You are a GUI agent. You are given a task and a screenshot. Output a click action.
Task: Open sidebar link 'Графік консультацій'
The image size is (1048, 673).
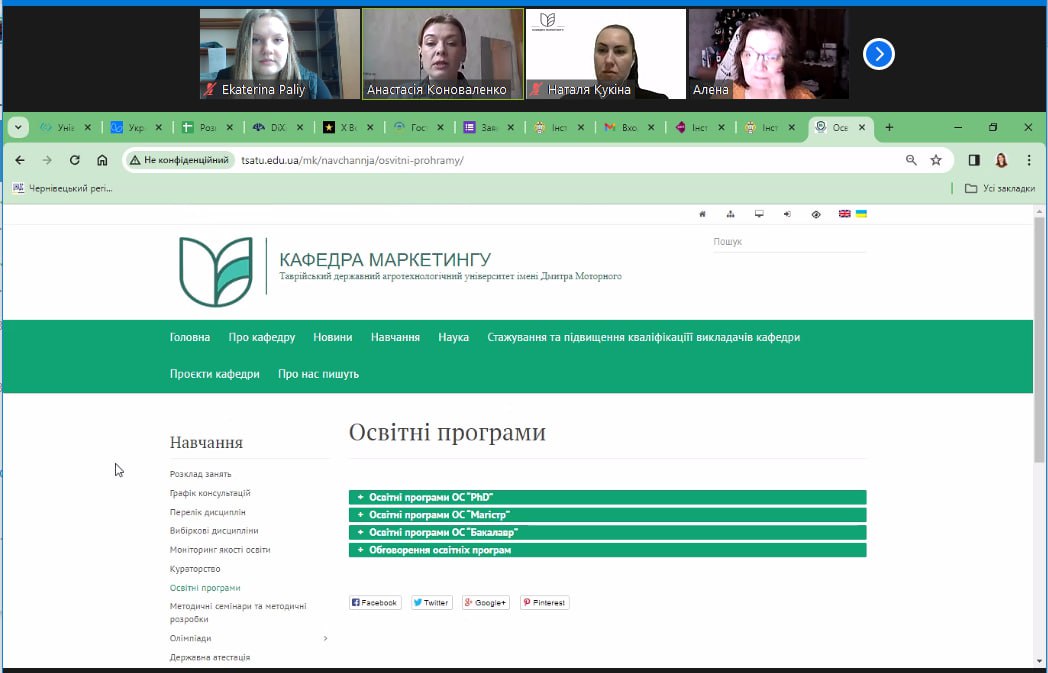(210, 493)
